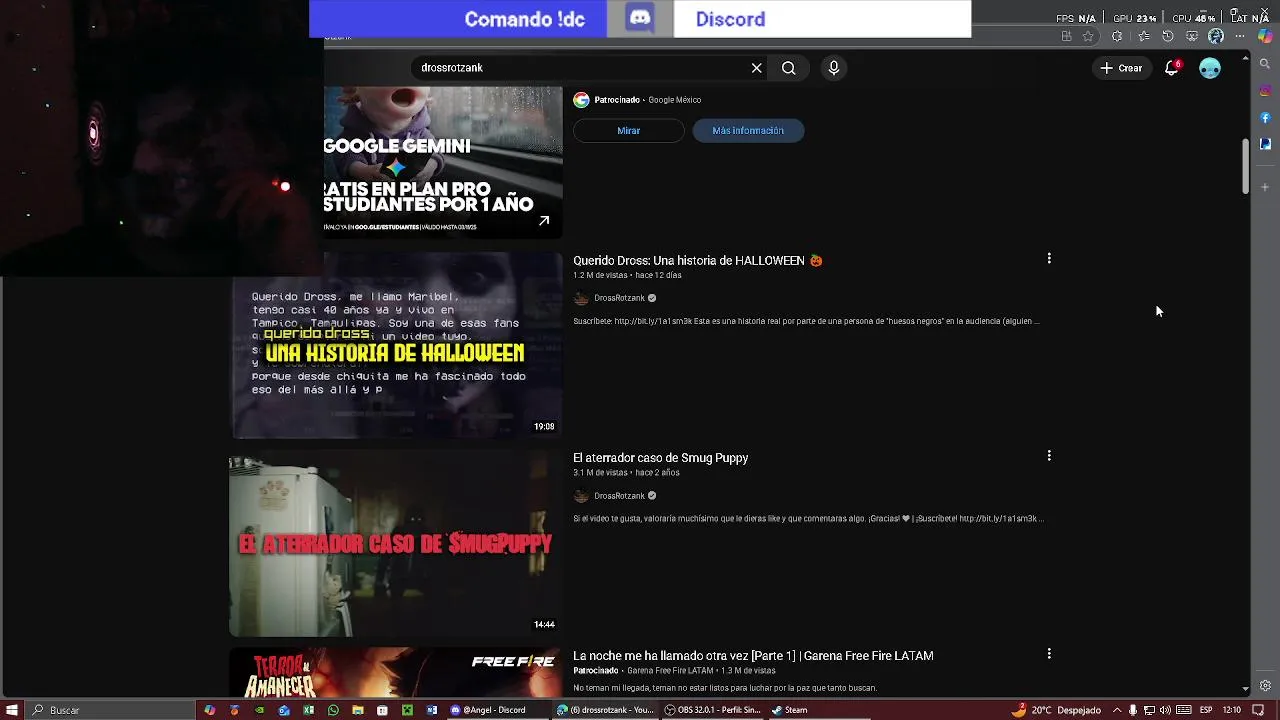The image size is (1280, 720).
Task: Click the Mirar button on the ad
Action: coord(628,130)
